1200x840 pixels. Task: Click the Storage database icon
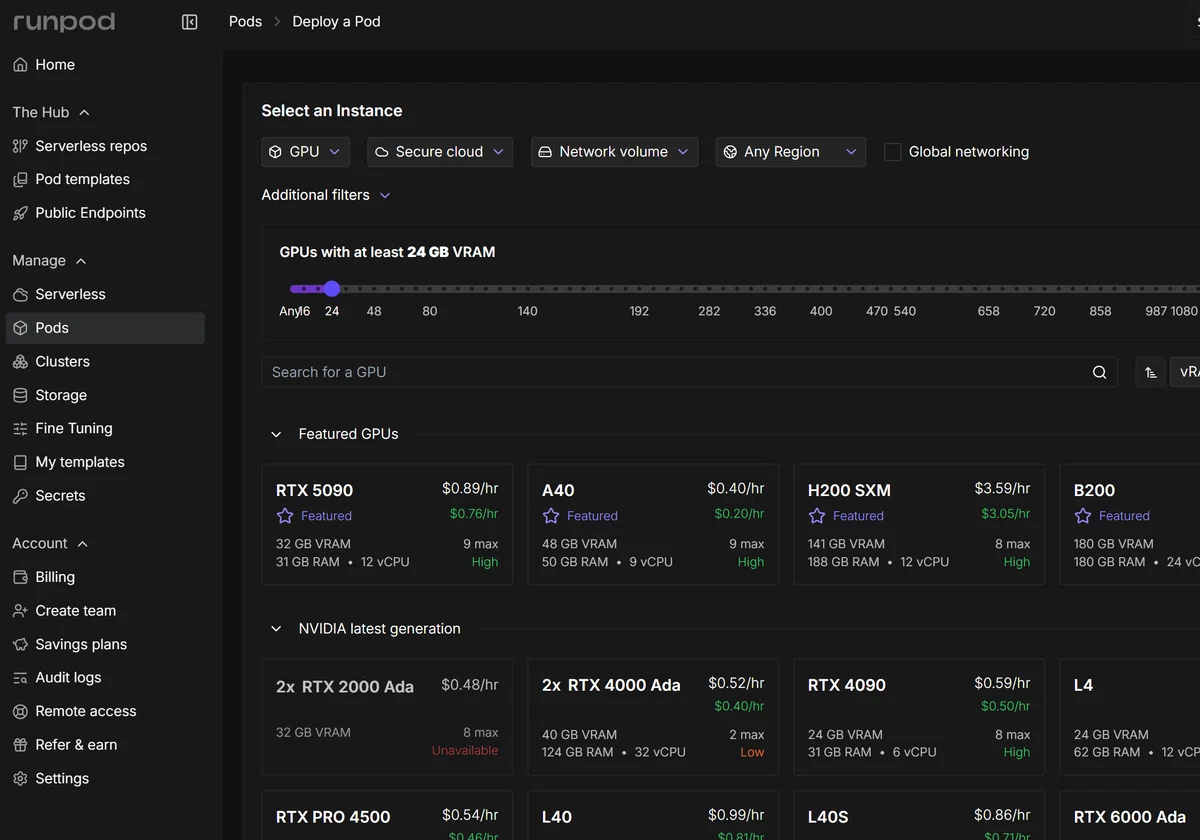[20, 395]
